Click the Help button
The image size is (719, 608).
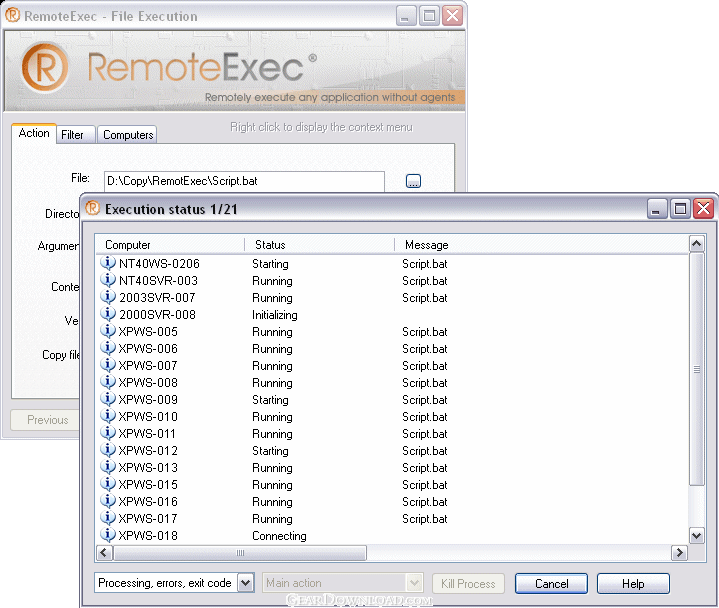633,583
